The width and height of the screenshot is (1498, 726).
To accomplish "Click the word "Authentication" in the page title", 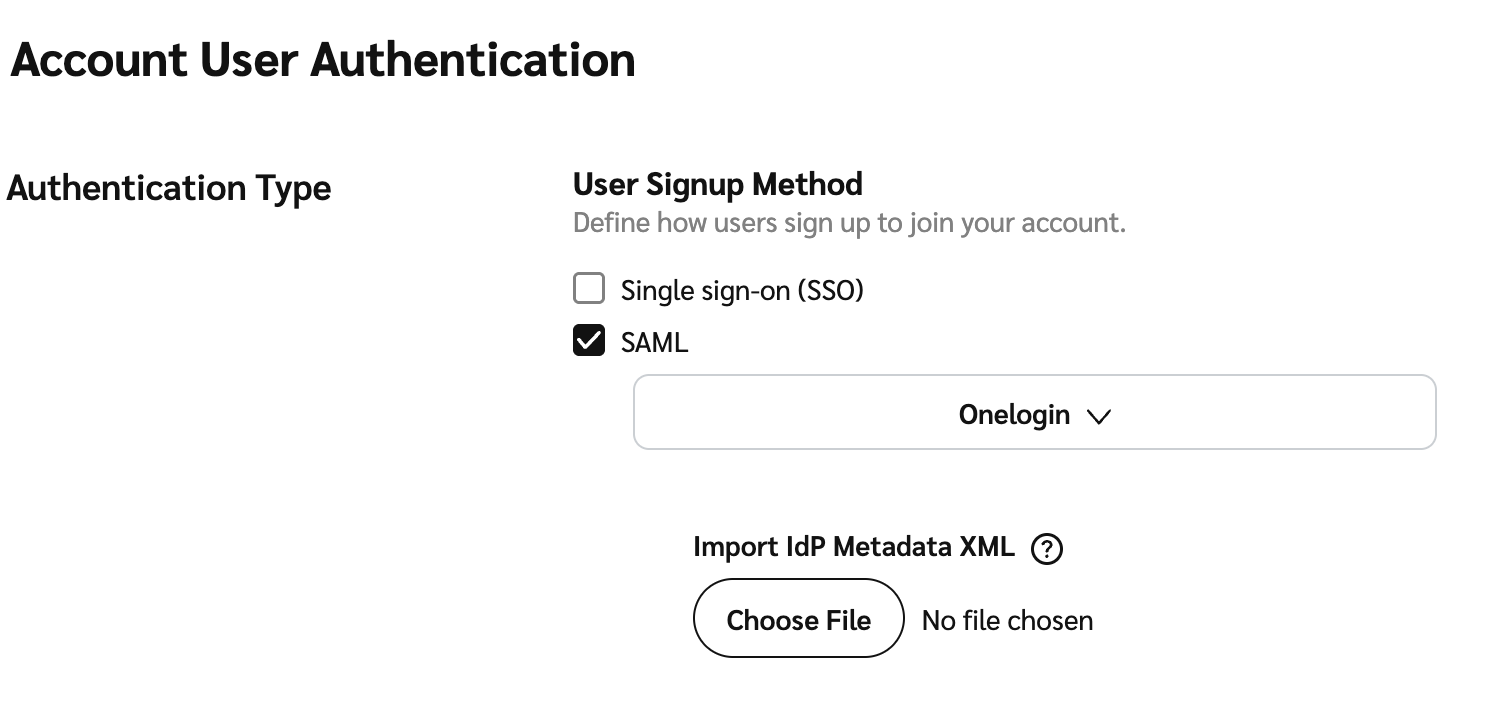I will coord(473,60).
